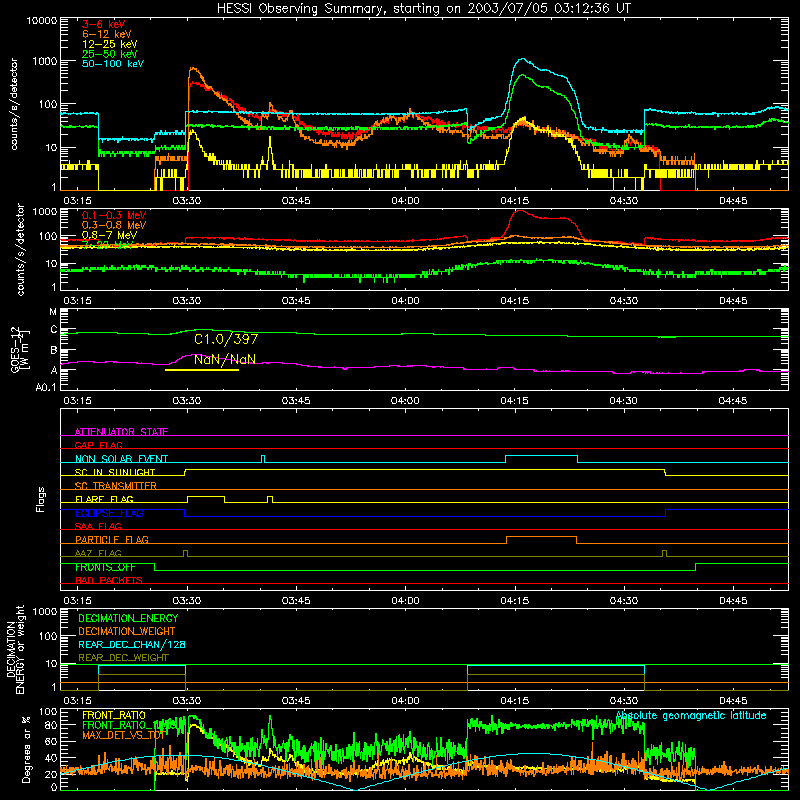Click the Absolute geomagnetic latitude label
The image size is (800, 800).
[691, 715]
